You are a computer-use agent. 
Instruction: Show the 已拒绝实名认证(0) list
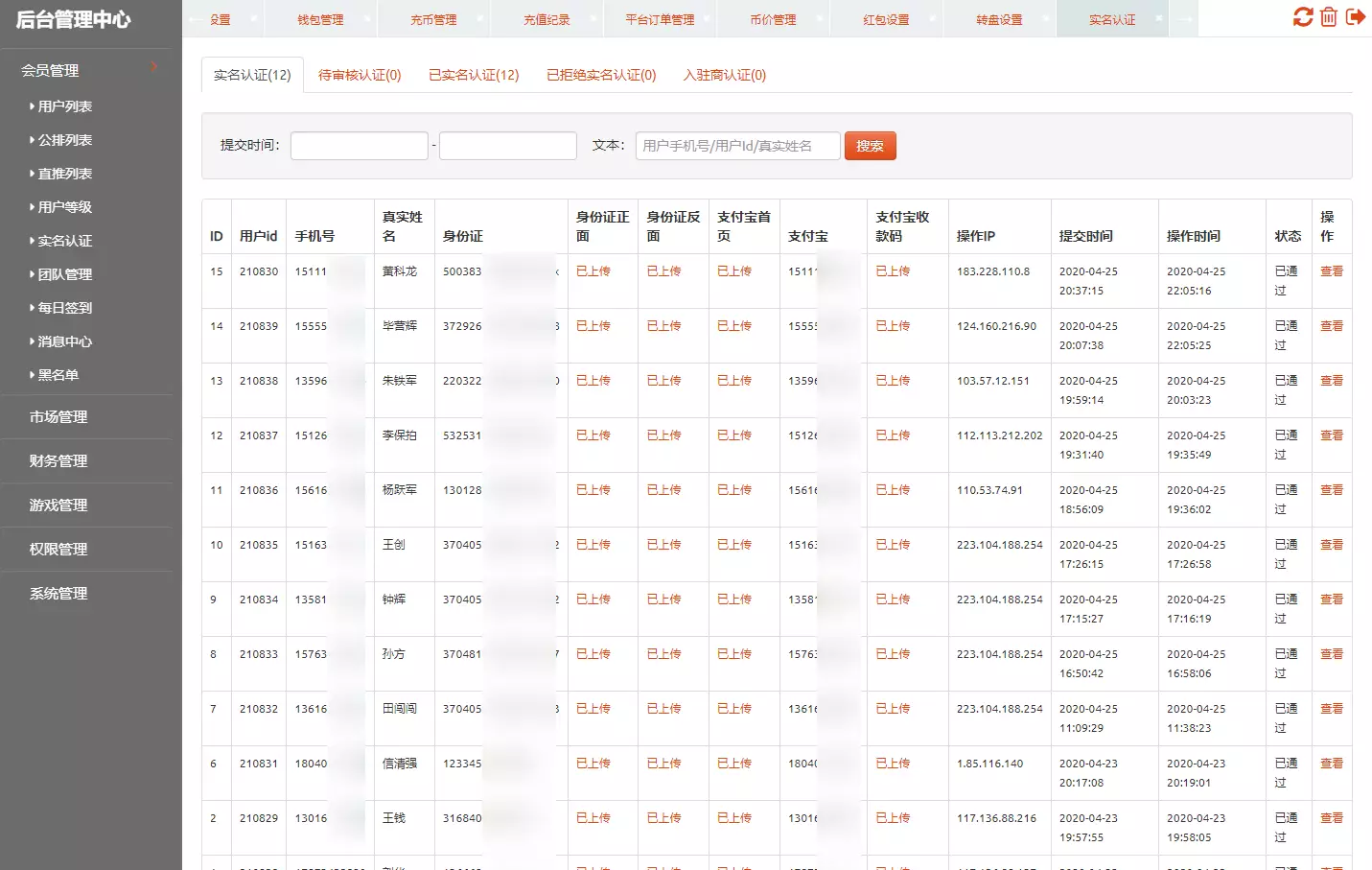(601, 75)
